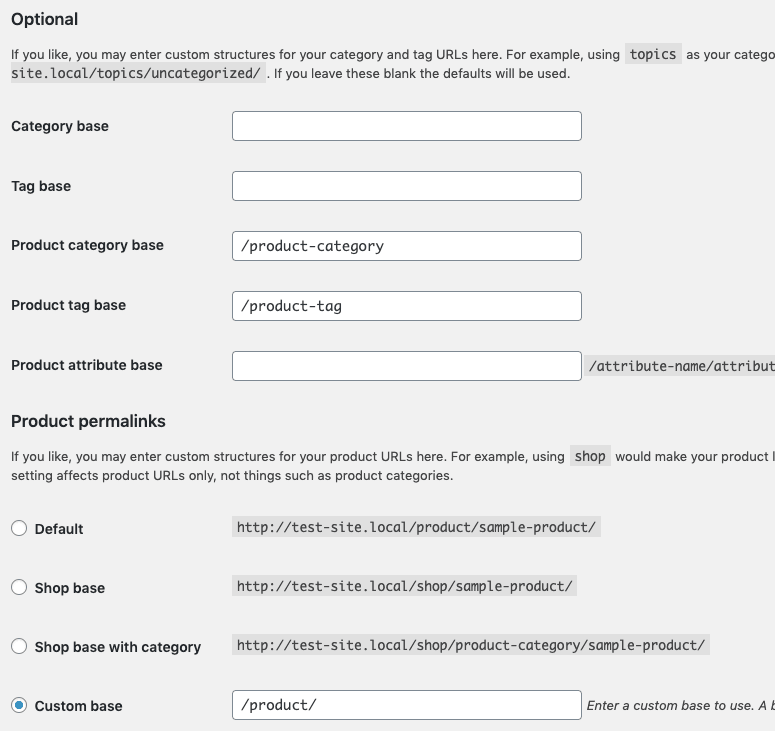The image size is (775, 731).
Task: Click the Product attribute base label
Action: point(86,365)
